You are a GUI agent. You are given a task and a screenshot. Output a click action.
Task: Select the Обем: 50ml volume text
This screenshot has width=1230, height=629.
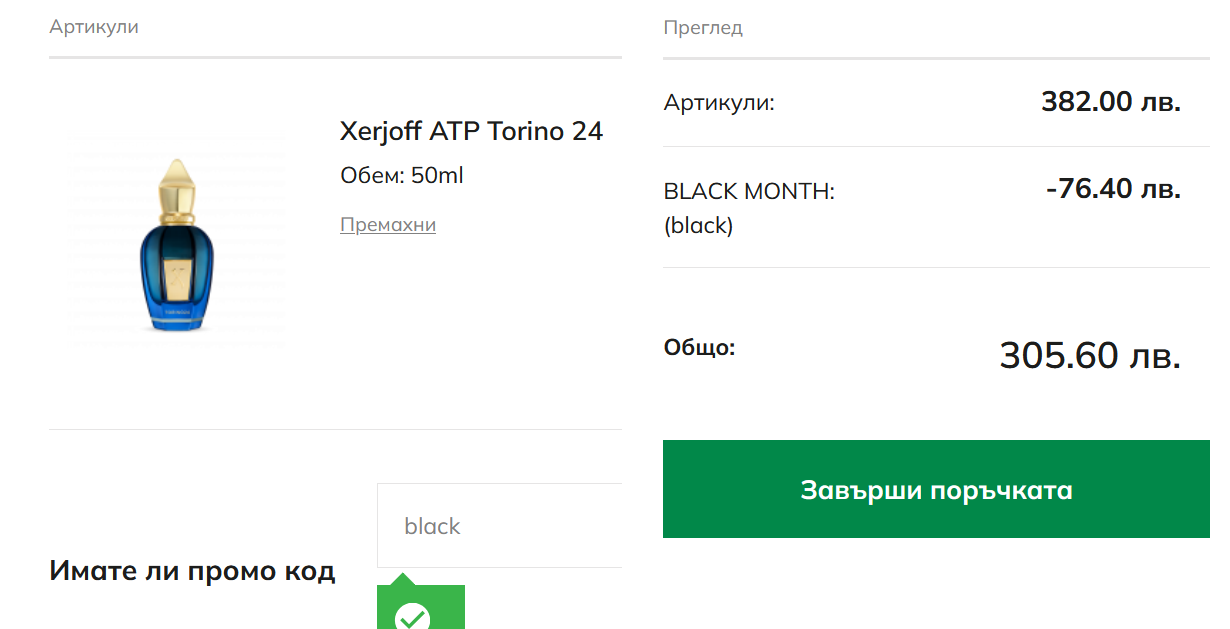pos(402,176)
